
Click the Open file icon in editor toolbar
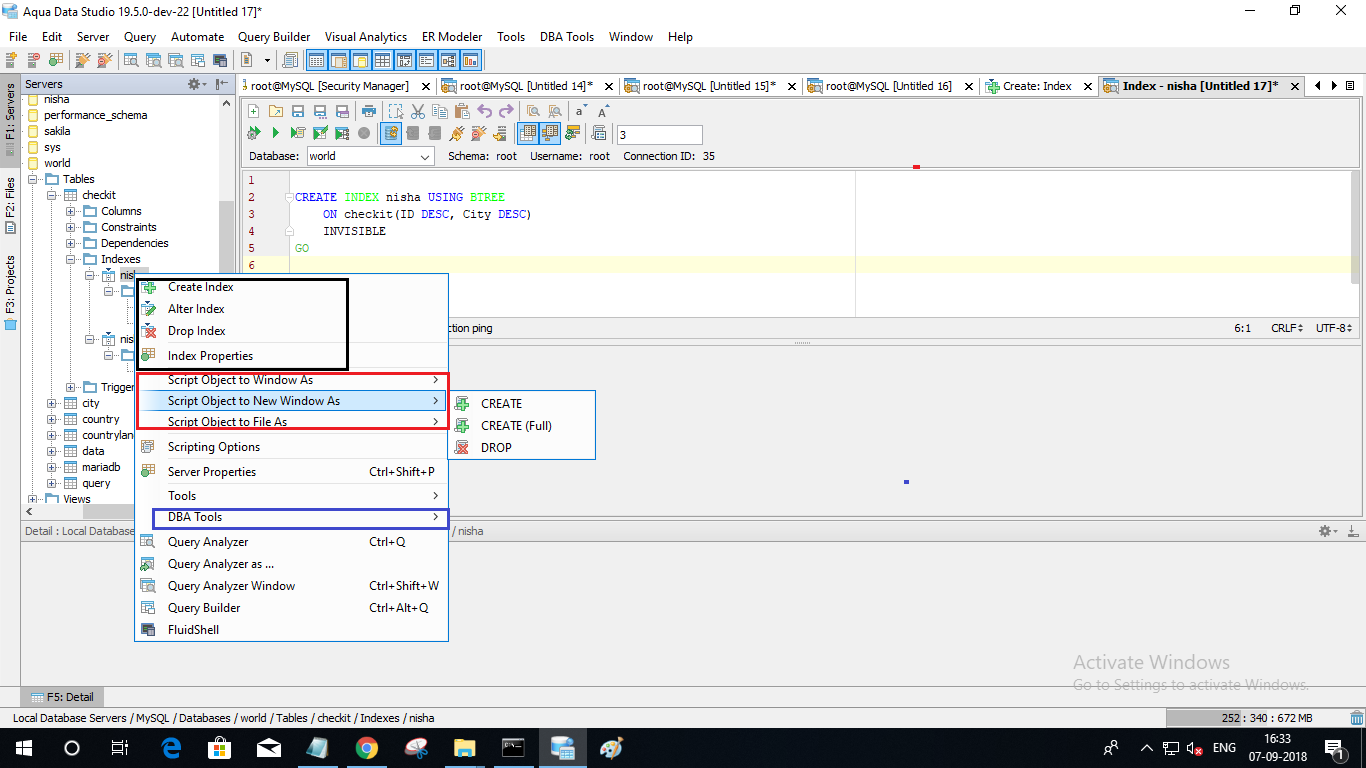(275, 111)
